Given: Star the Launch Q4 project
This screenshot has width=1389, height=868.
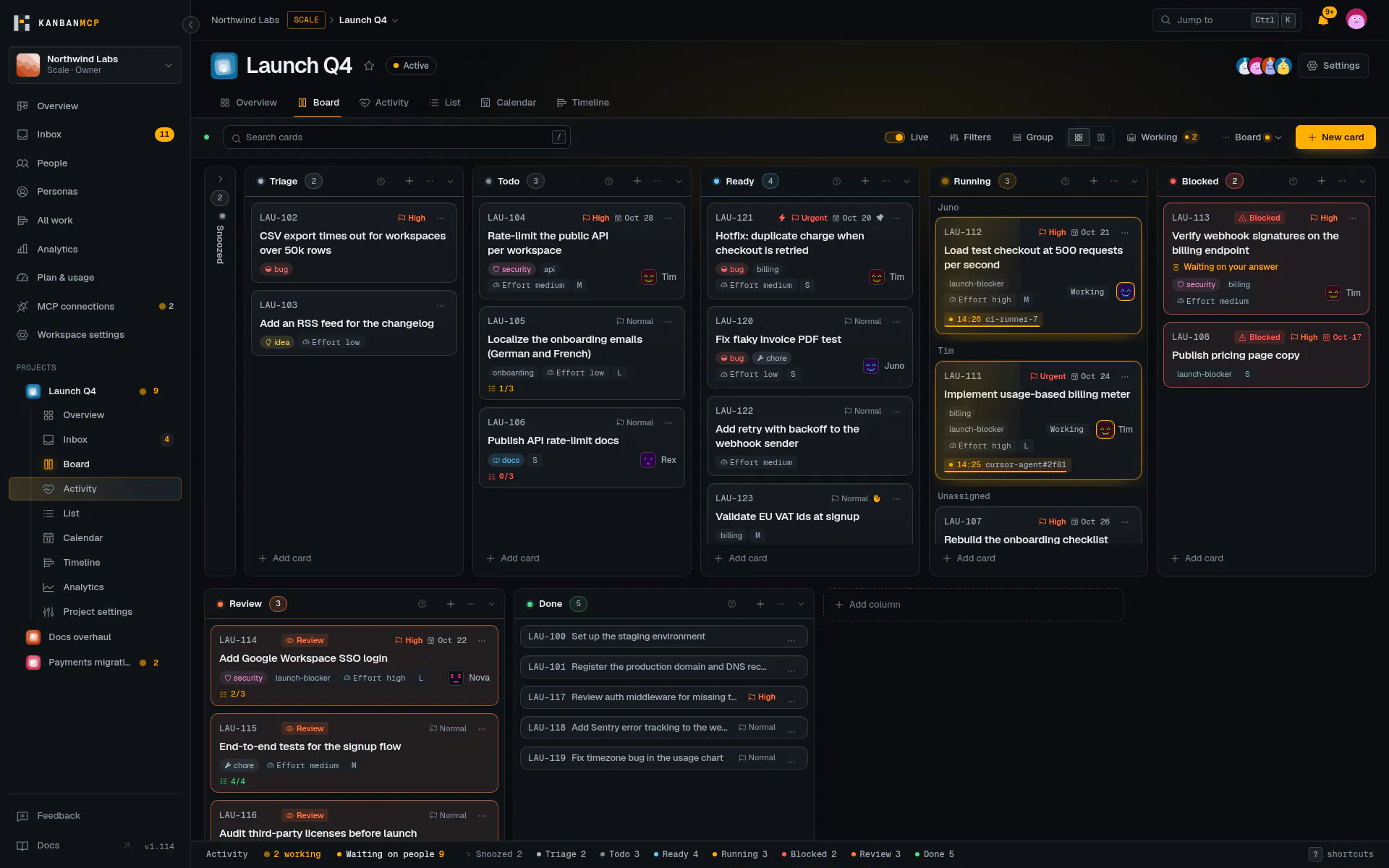Looking at the screenshot, I should coord(369,66).
